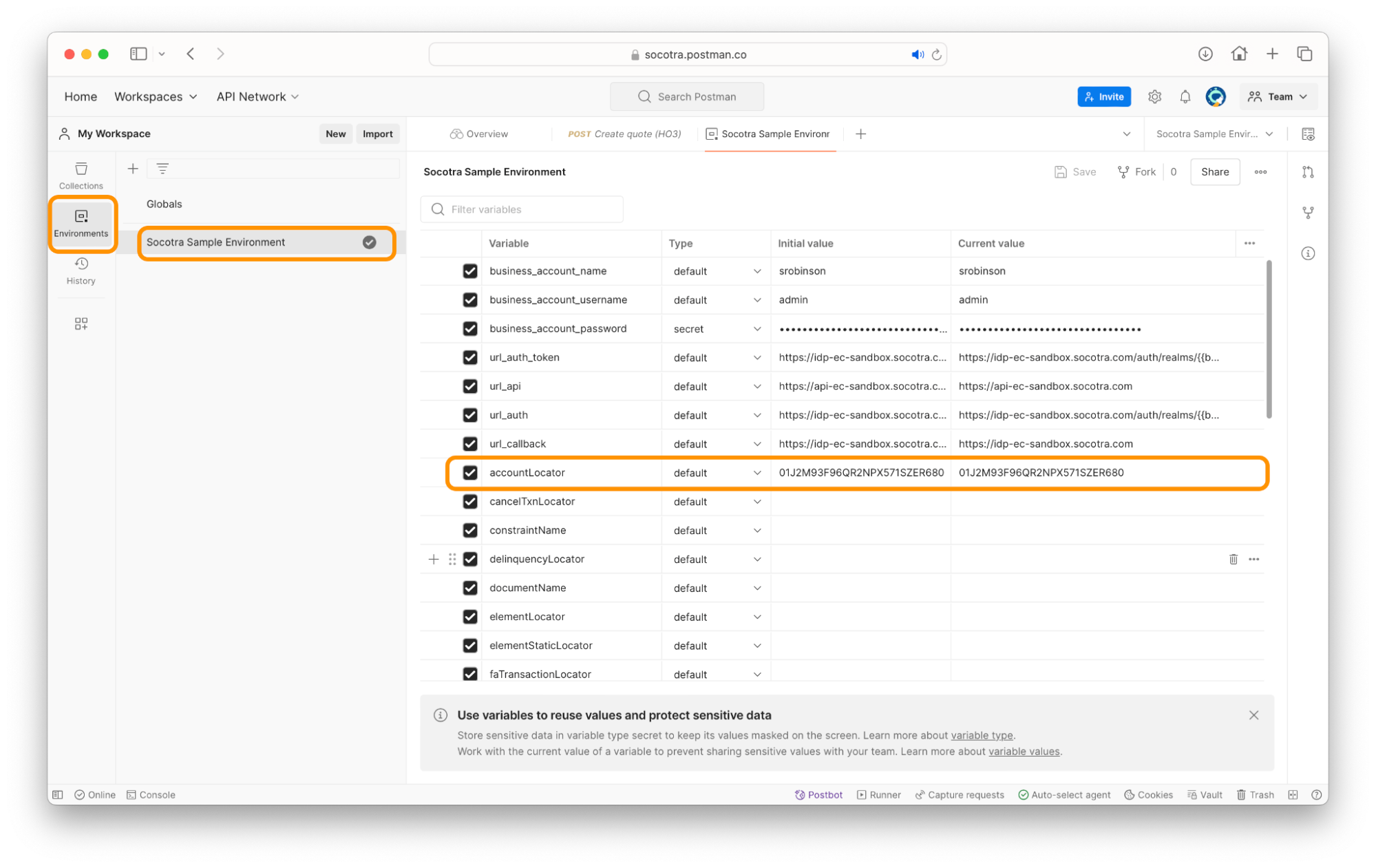Image resolution: width=1376 pixels, height=868 pixels.
Task: Expand the Workspaces menu
Action: (x=156, y=97)
